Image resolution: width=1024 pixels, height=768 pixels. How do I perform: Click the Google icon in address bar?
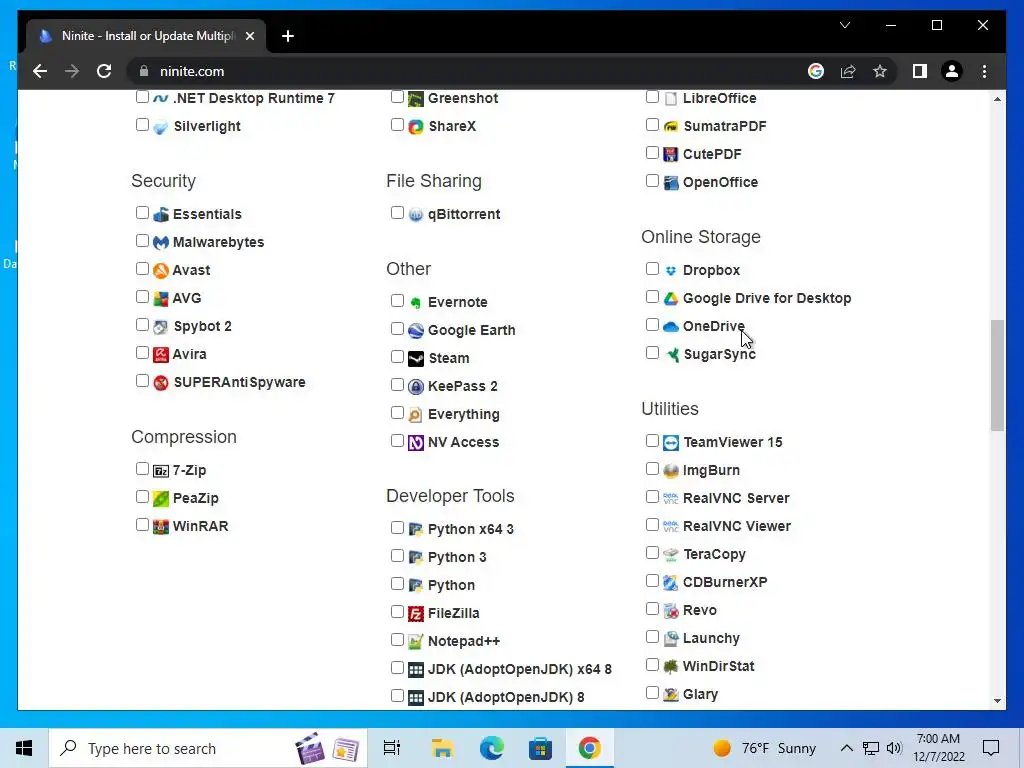816,71
